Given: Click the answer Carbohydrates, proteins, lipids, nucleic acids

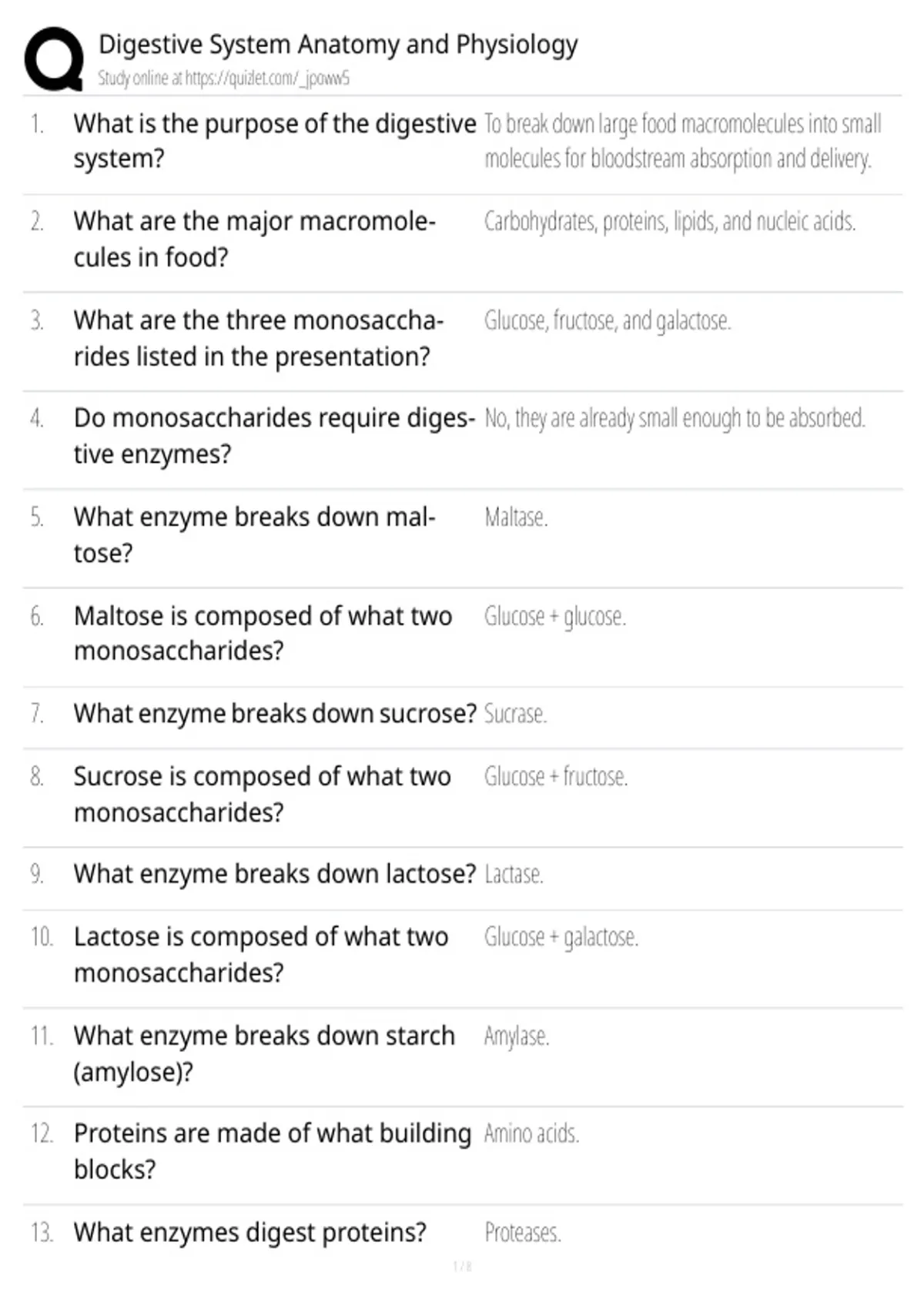Looking at the screenshot, I should coord(670,222).
